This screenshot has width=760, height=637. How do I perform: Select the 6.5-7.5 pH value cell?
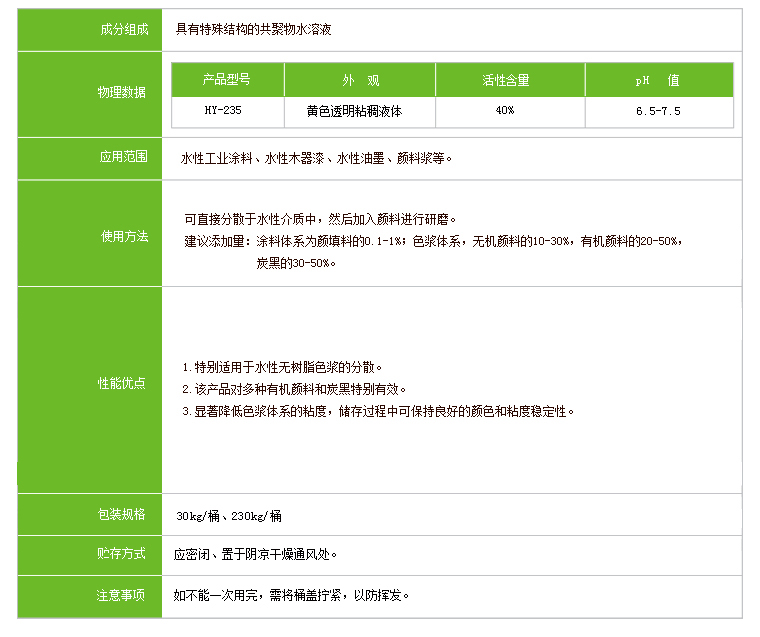tap(658, 111)
